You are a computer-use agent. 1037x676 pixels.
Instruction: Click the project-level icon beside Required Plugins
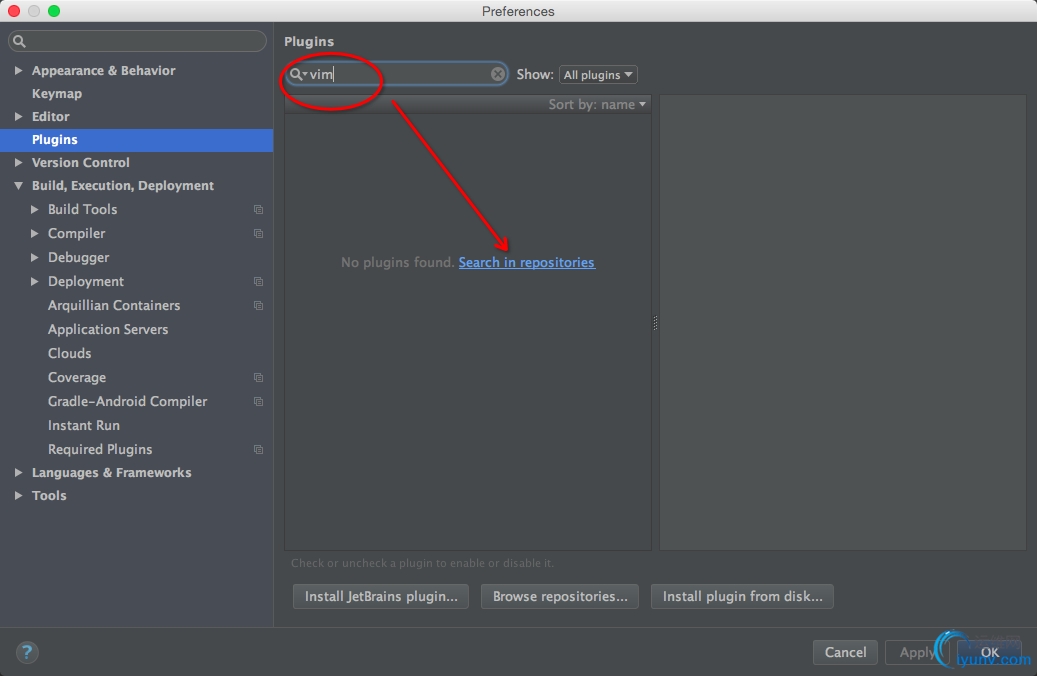259,450
